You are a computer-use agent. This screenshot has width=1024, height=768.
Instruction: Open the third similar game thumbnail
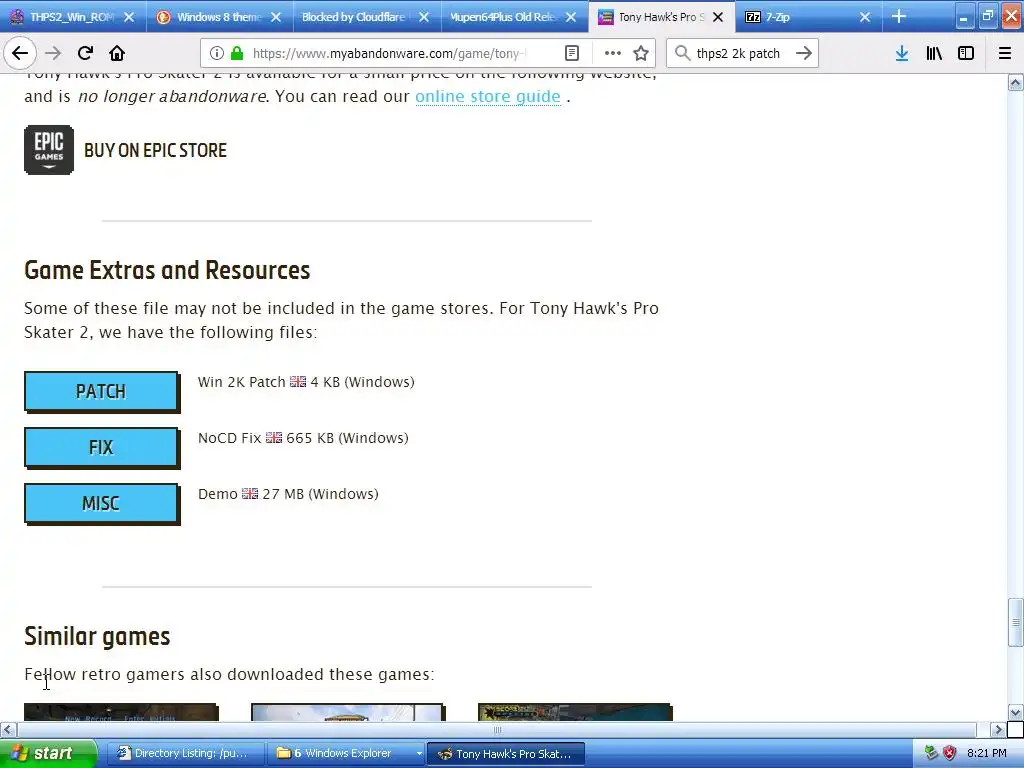point(575,712)
